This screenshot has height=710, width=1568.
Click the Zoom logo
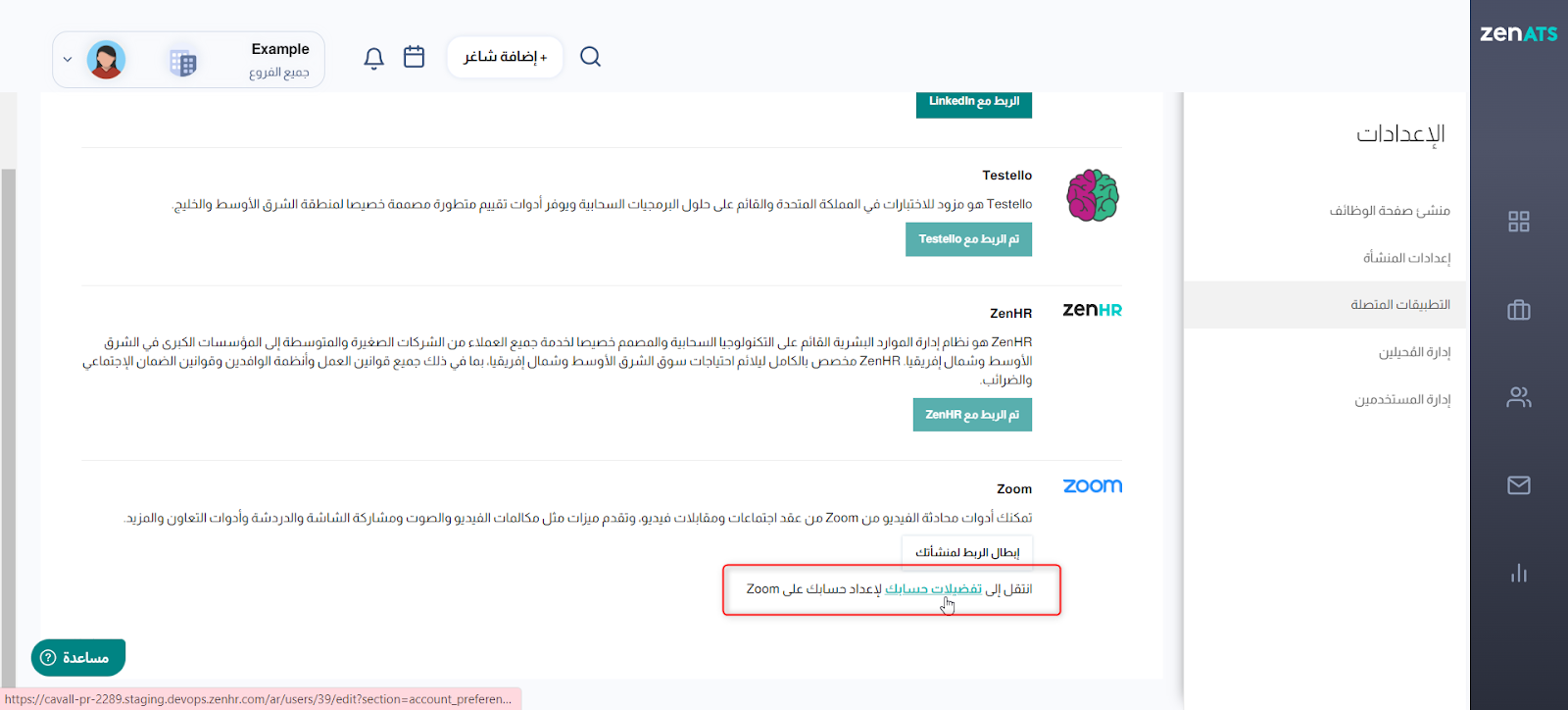pos(1093,486)
